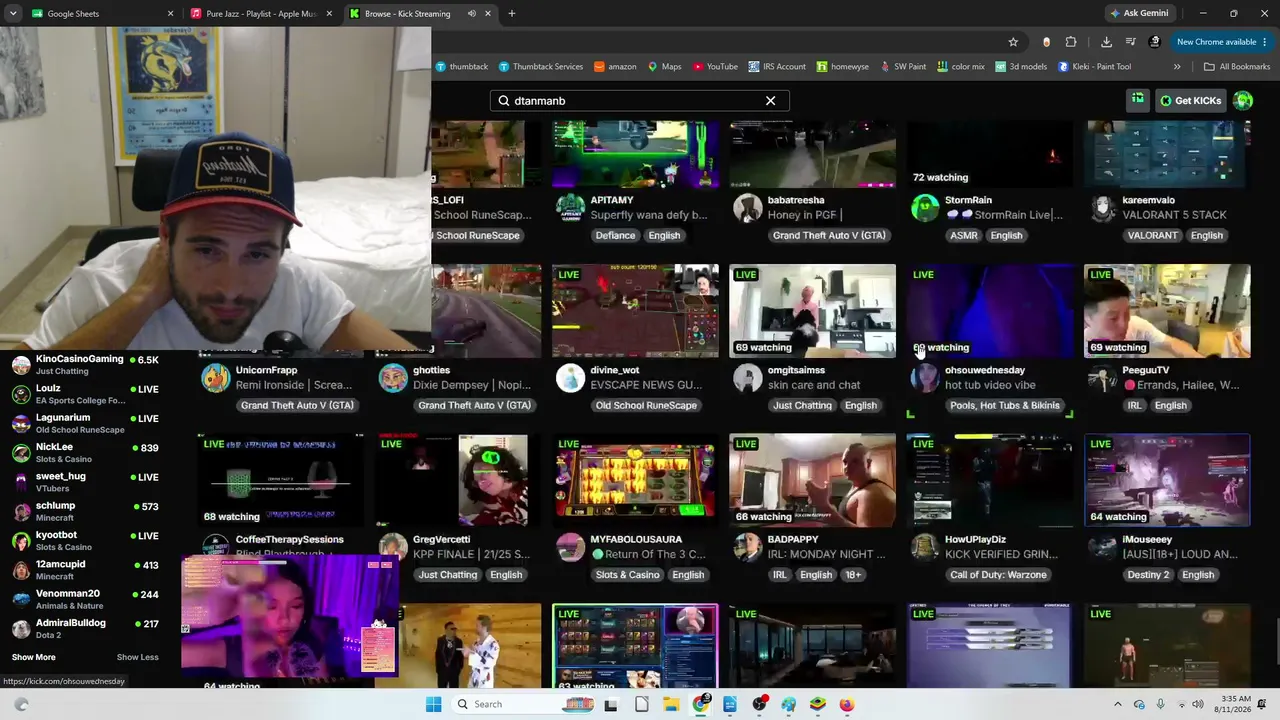
Task: Click the Get KICKs button
Action: [1190, 100]
